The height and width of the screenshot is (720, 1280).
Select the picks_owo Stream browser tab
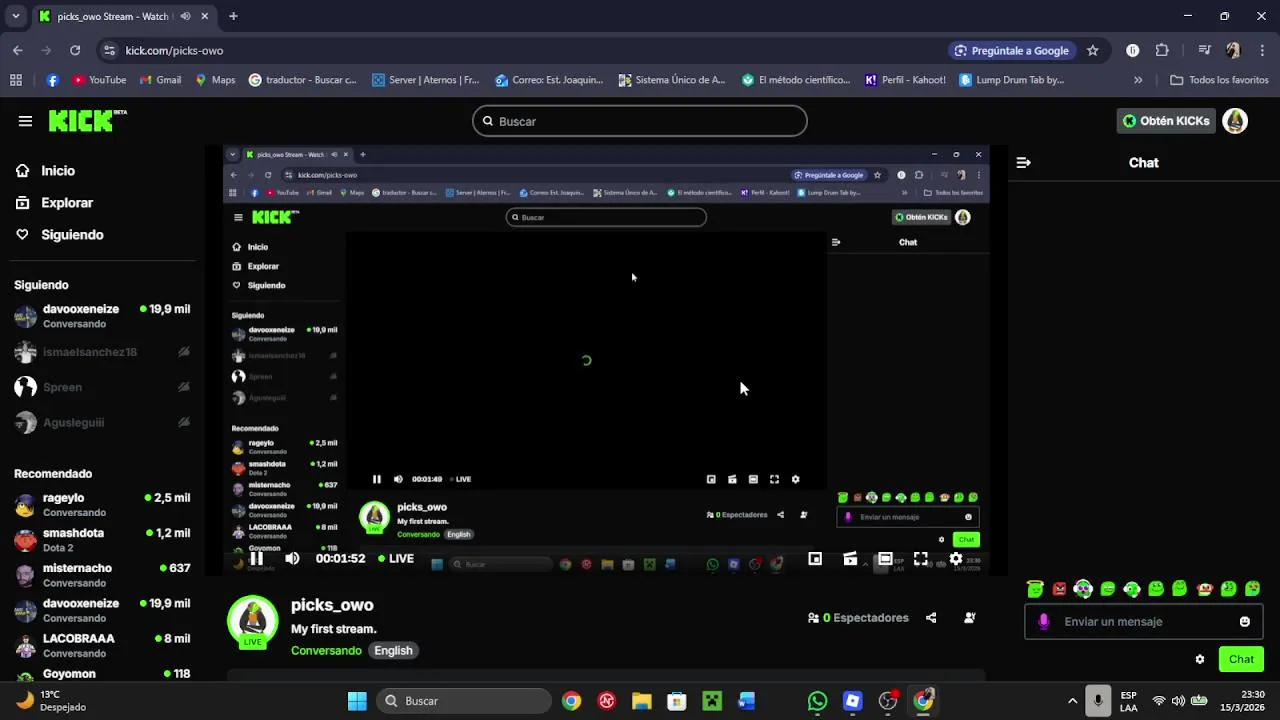115,16
